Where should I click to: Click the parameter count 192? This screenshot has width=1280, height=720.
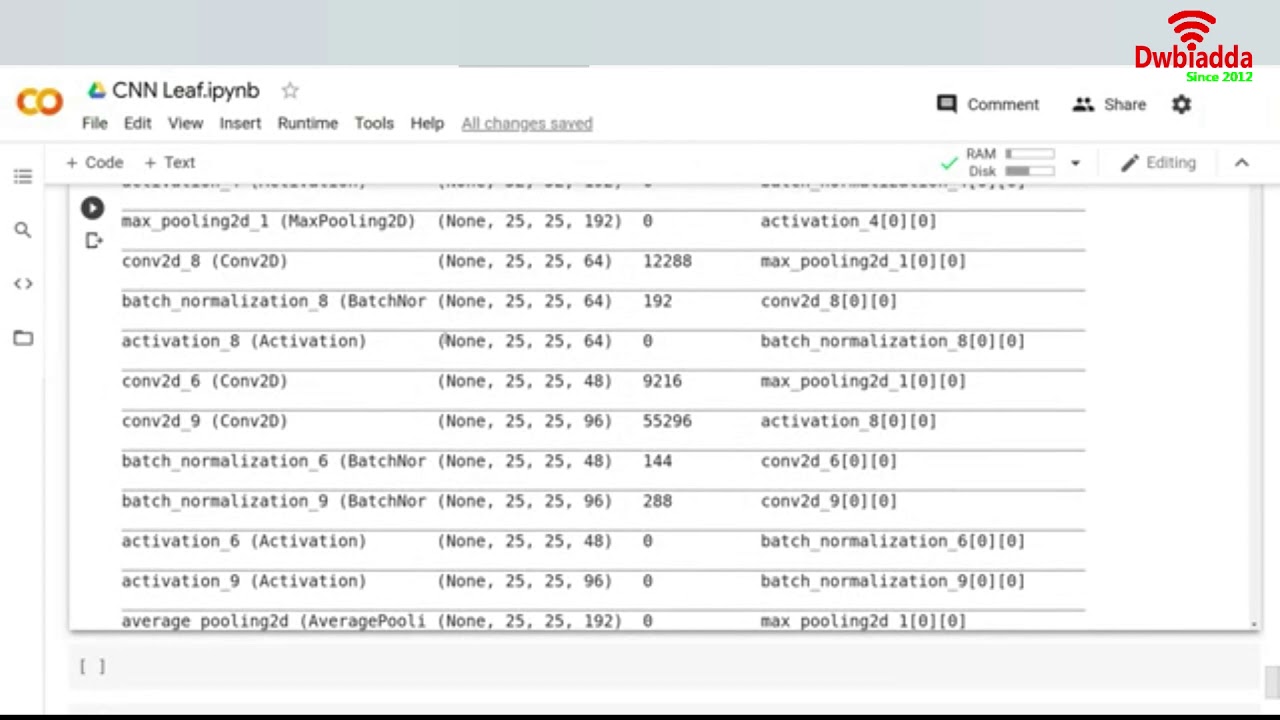[x=657, y=301]
